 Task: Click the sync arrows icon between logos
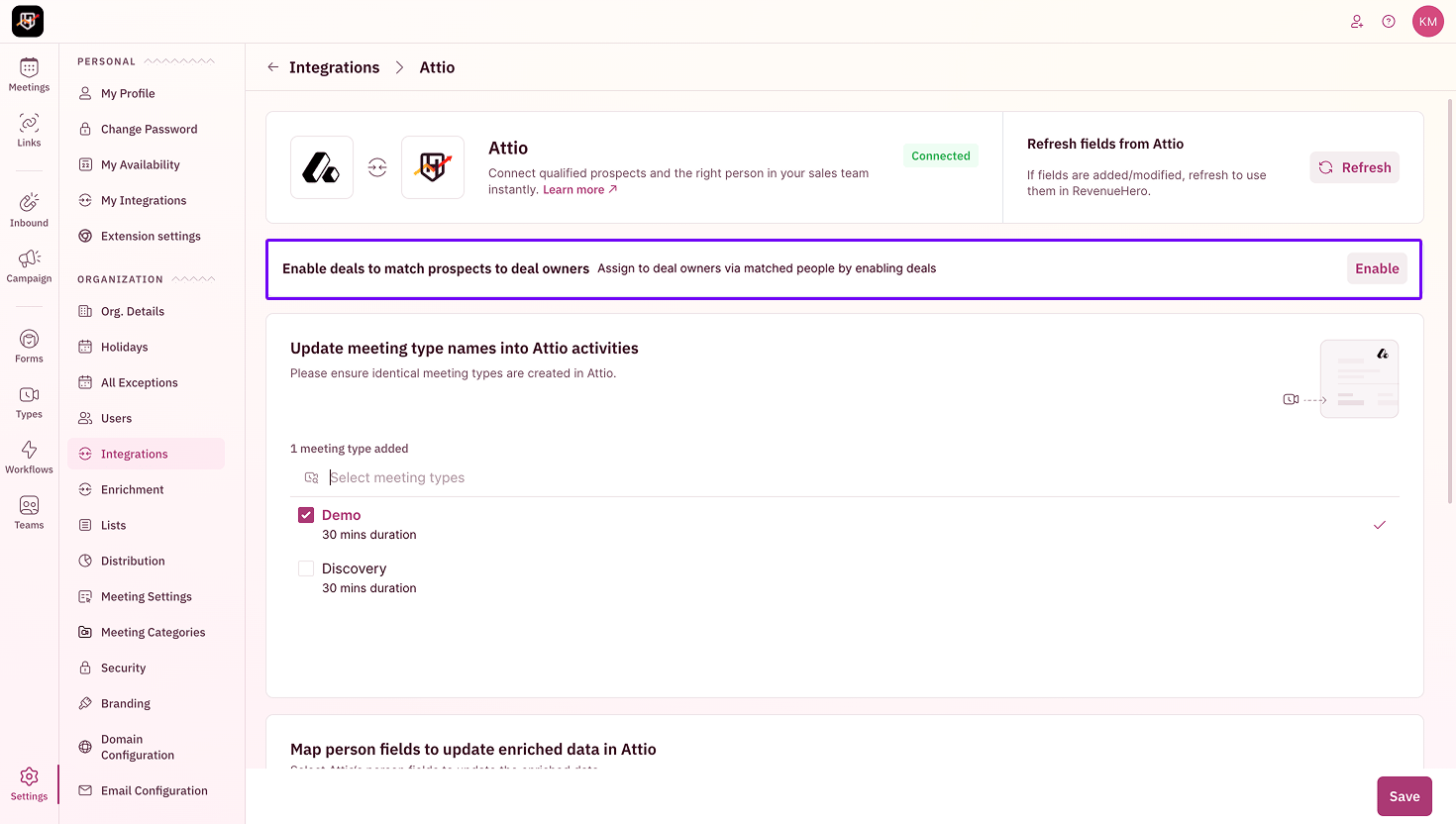377,167
